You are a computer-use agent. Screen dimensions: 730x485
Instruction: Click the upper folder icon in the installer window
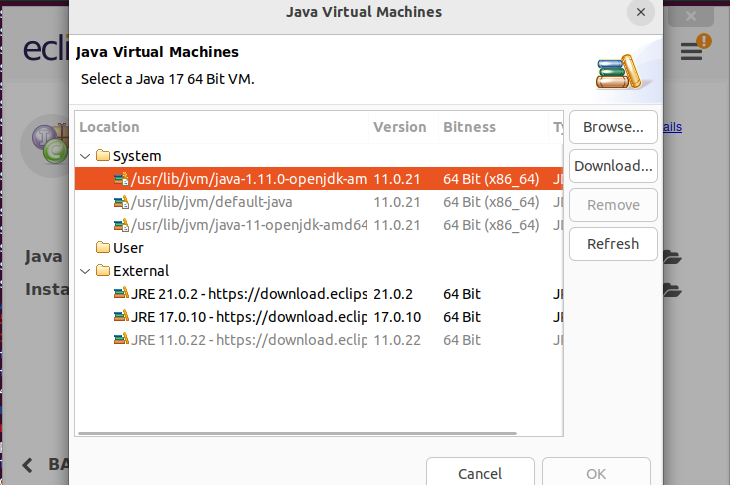click(x=672, y=256)
